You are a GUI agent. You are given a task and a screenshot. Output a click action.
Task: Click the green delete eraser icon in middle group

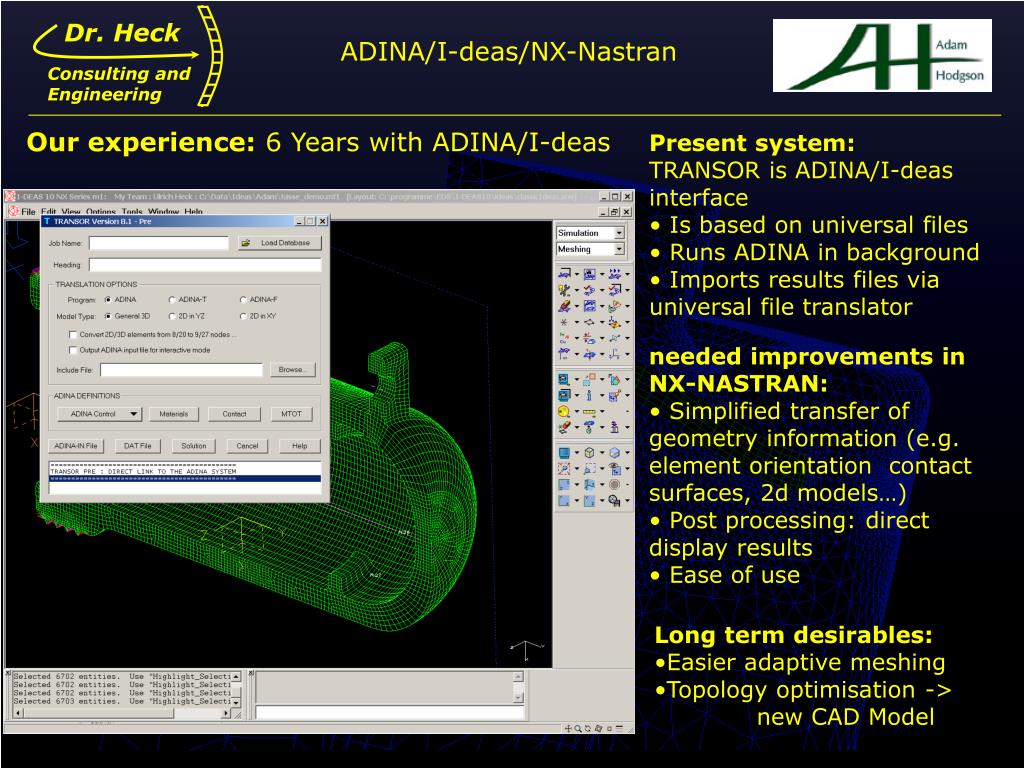point(564,427)
